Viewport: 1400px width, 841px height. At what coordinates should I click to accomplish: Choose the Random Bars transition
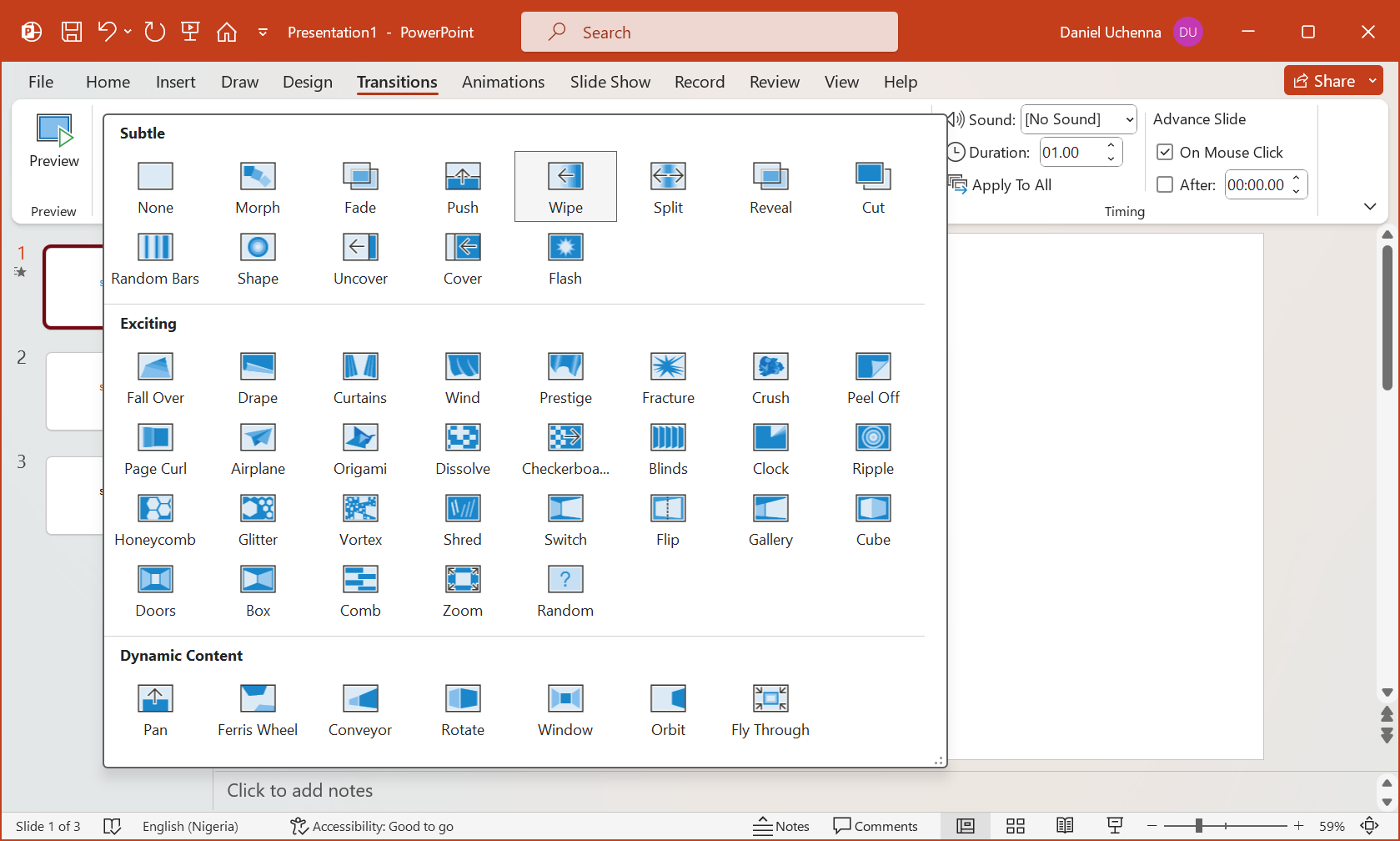pos(155,258)
